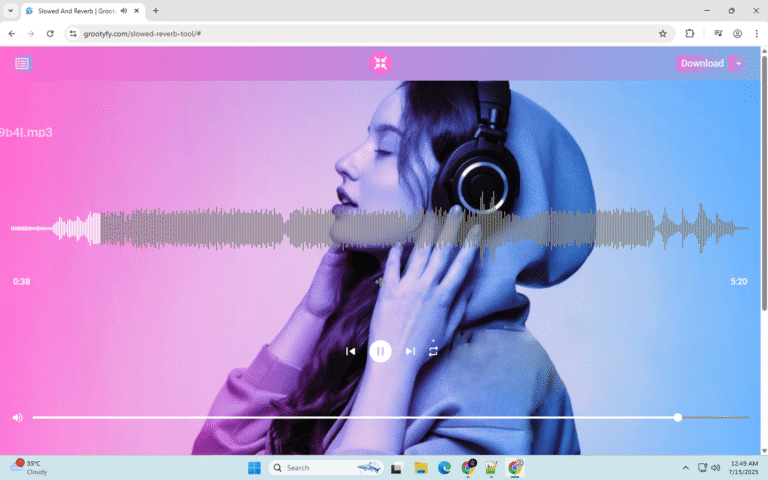The image size is (768, 480).
Task: Open the Chrome extensions puzzle icon
Action: 689,33
